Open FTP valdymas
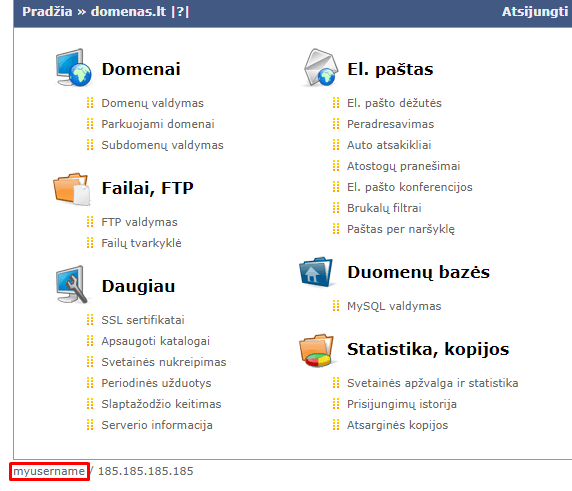 [x=139, y=222]
